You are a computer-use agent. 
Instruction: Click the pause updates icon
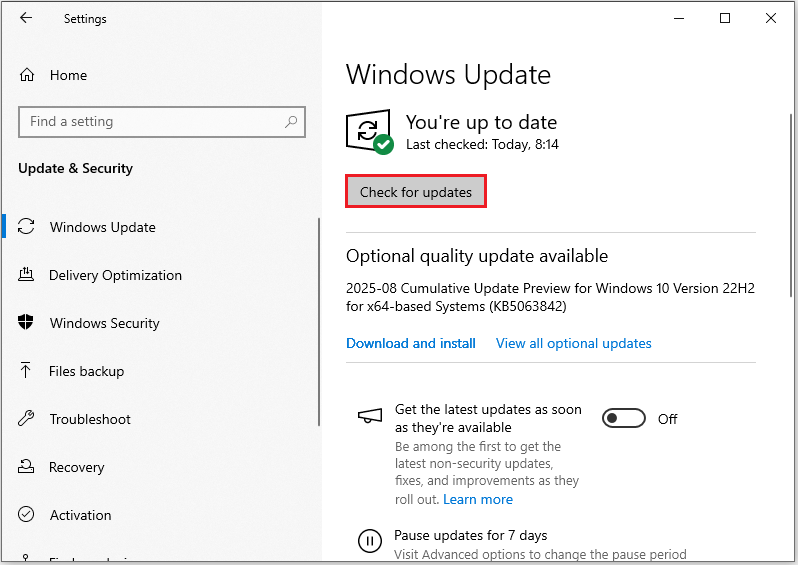tap(369, 541)
